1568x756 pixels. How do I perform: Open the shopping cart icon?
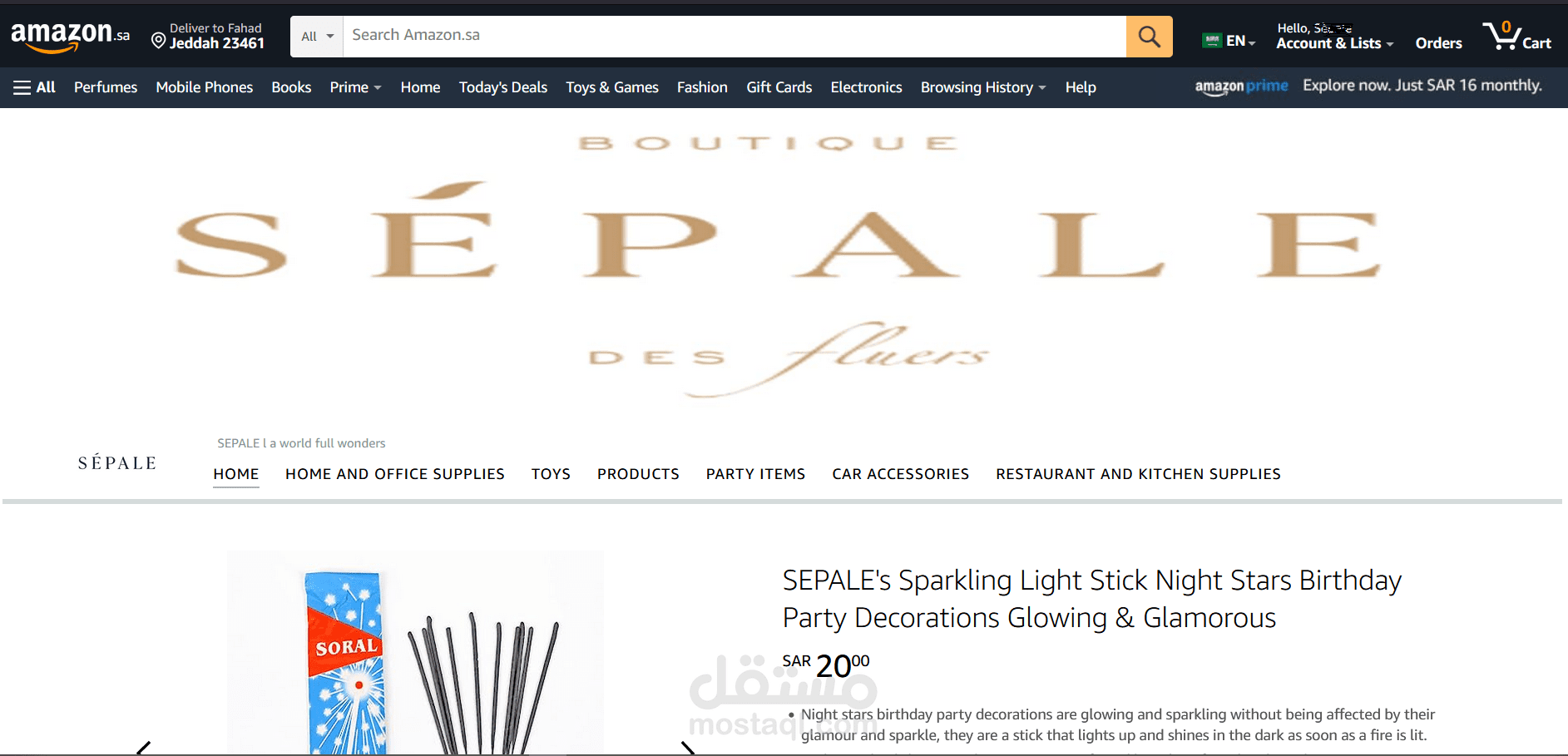[1516, 36]
